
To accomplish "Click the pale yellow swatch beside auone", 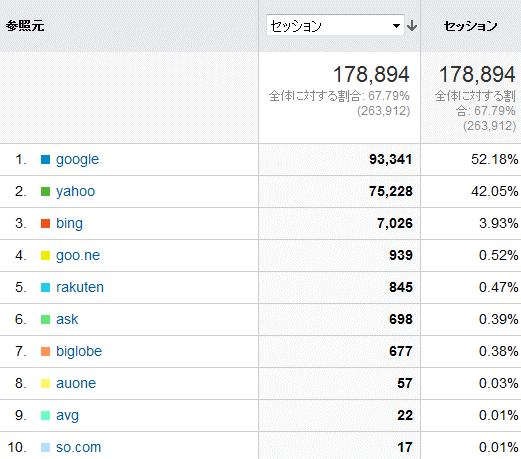I will pyautogui.click(x=45, y=384).
